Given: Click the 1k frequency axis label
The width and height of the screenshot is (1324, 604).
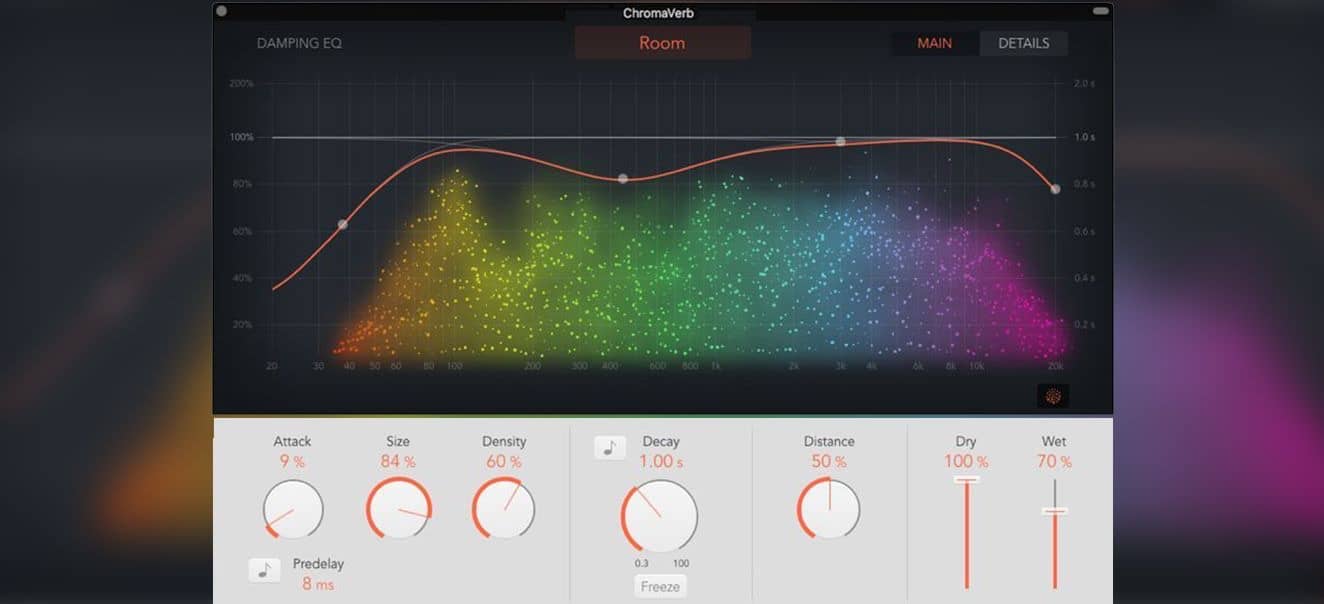Looking at the screenshot, I should (x=716, y=367).
